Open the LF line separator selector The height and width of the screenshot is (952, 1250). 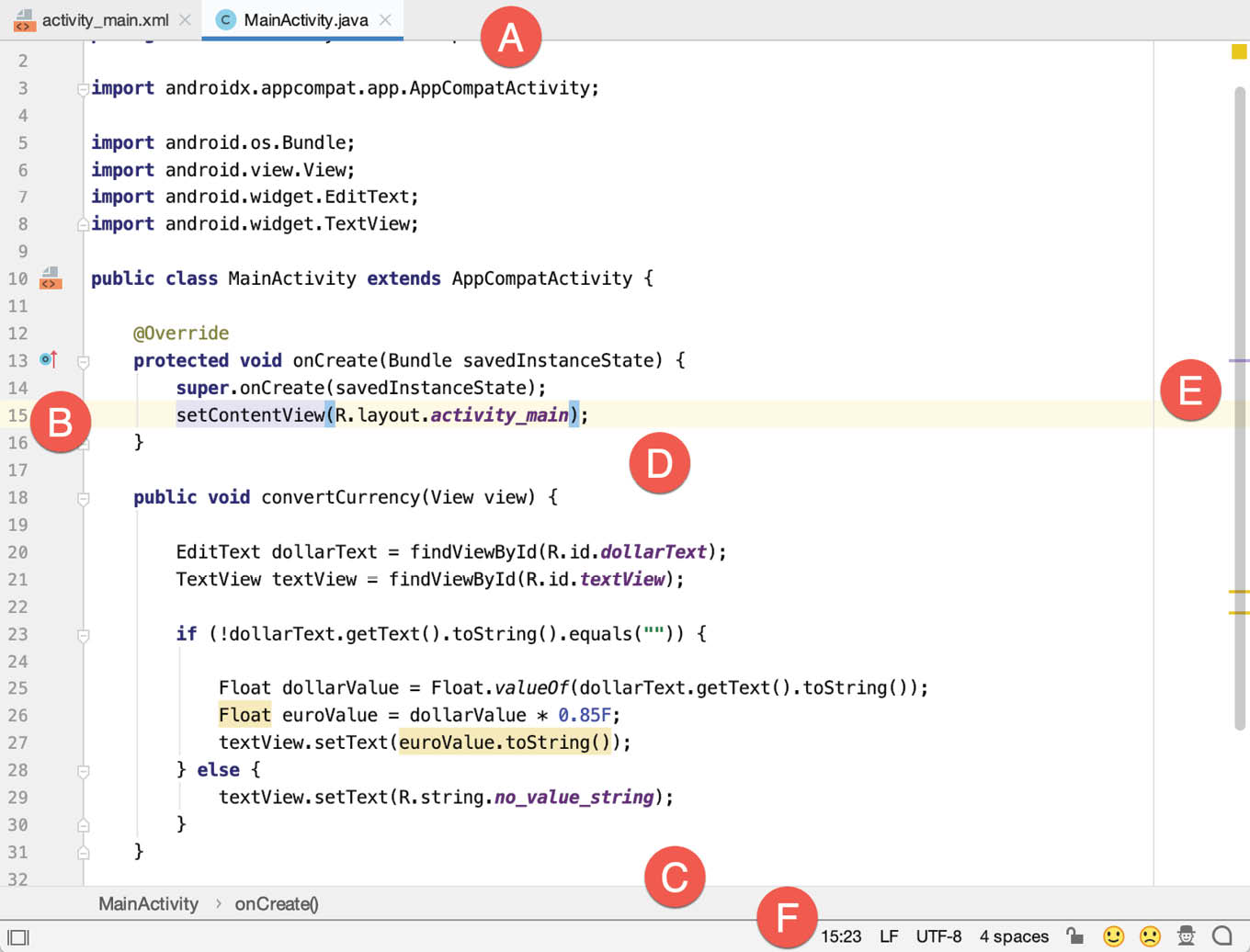point(889,936)
